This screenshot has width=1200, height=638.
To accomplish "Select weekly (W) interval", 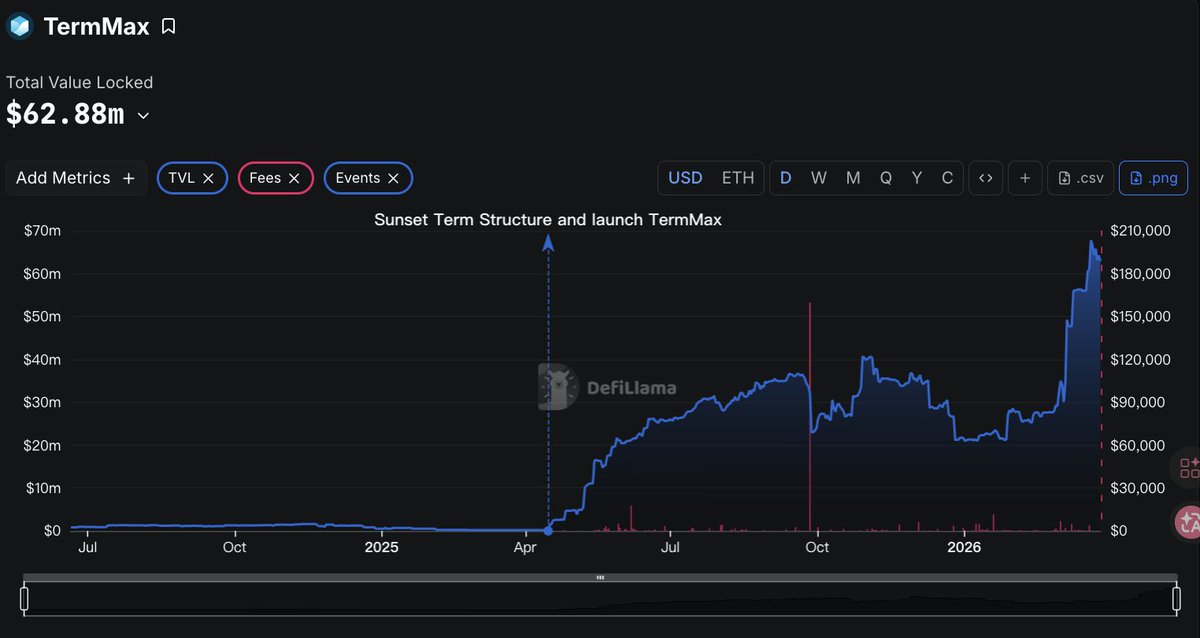I will pos(819,178).
